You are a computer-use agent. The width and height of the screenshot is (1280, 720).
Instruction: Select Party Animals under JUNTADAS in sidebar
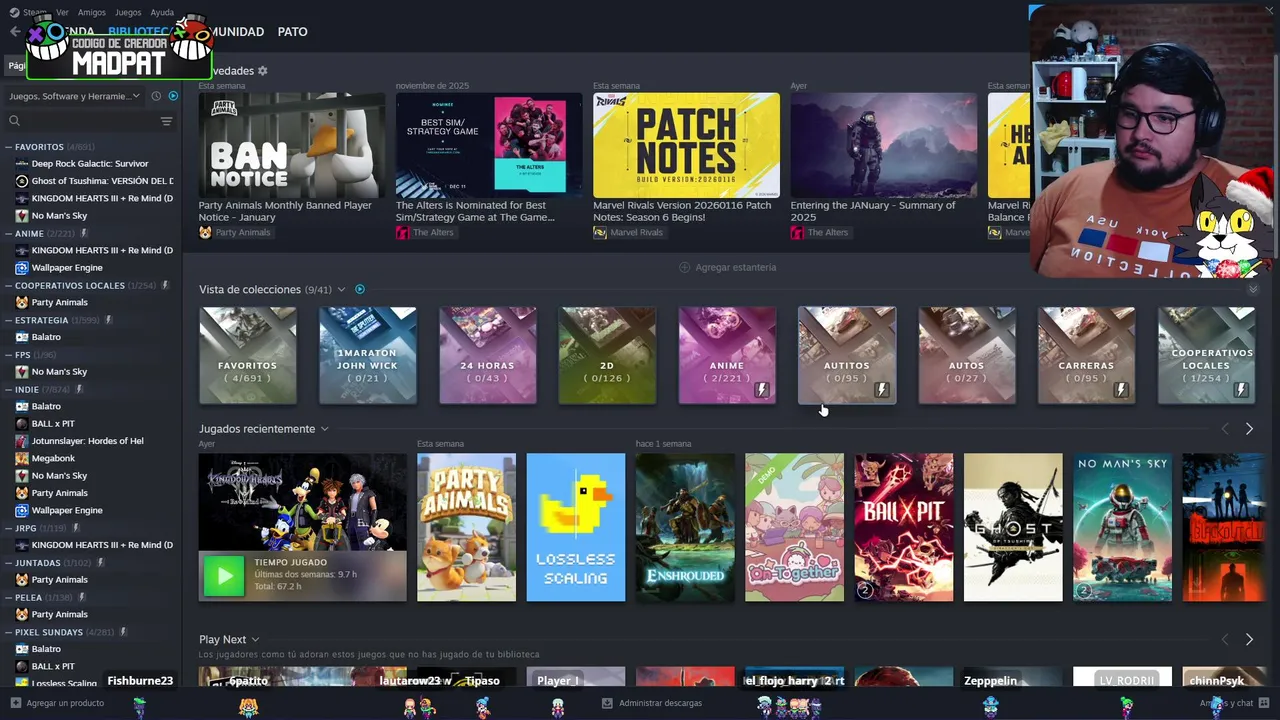click(x=59, y=580)
